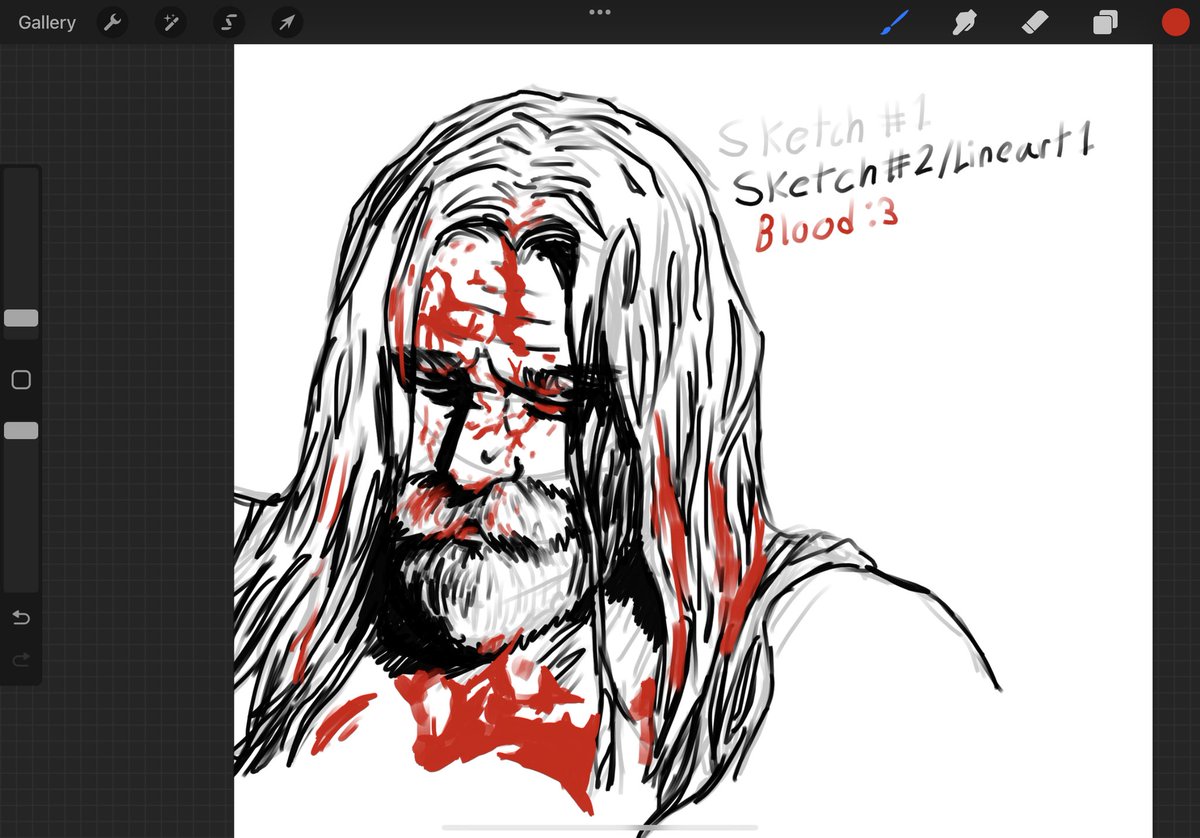The height and width of the screenshot is (838, 1200).
Task: Return to the Gallery
Action: point(47,22)
